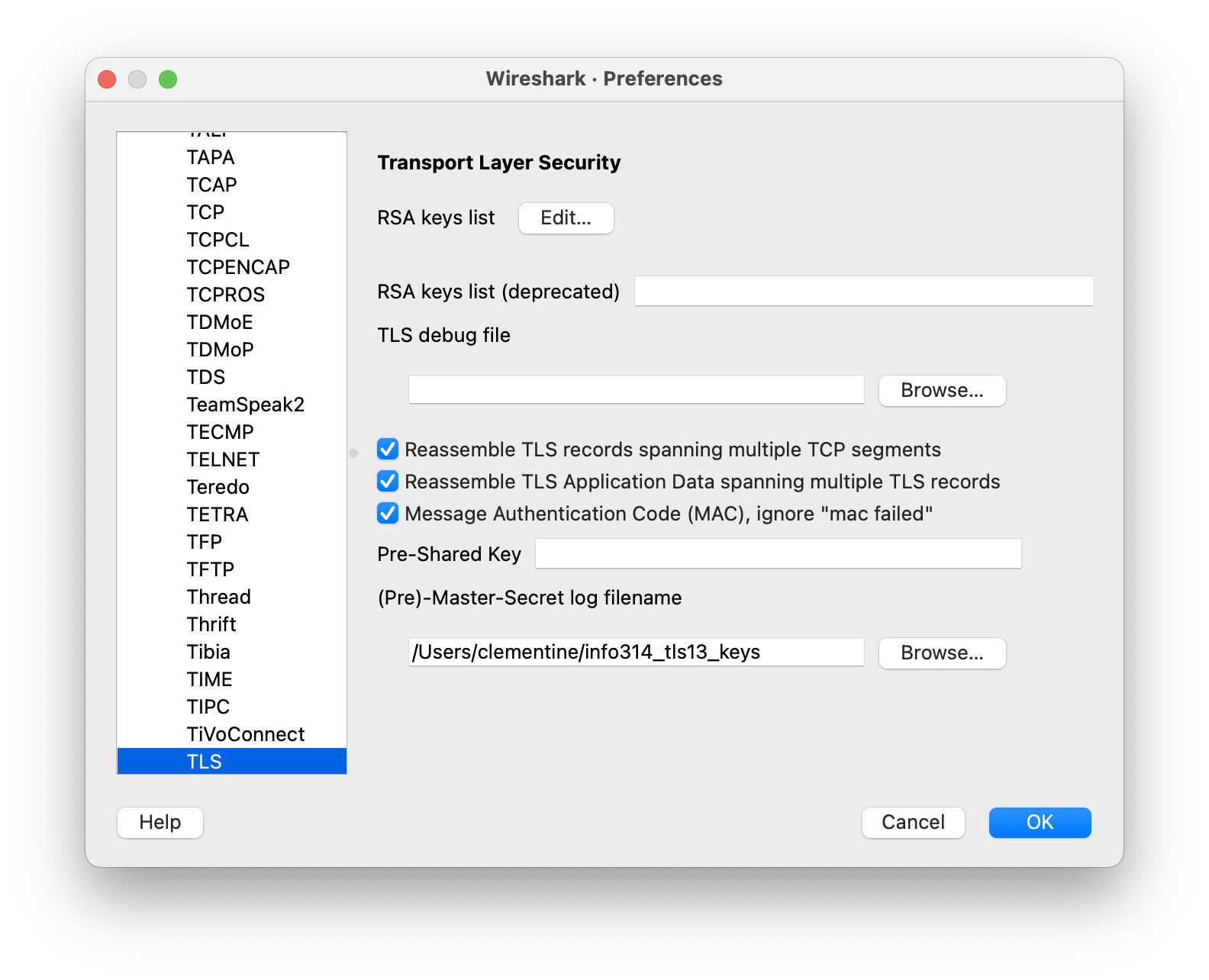Uncheck ignore "mac failed" MAC option
1209x980 pixels.
pyautogui.click(x=388, y=514)
